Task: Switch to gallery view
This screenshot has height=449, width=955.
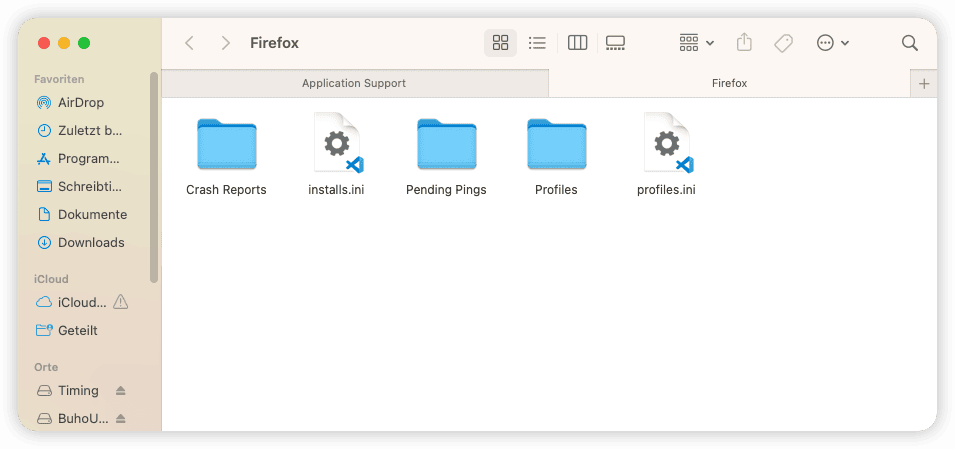Action: [615, 43]
